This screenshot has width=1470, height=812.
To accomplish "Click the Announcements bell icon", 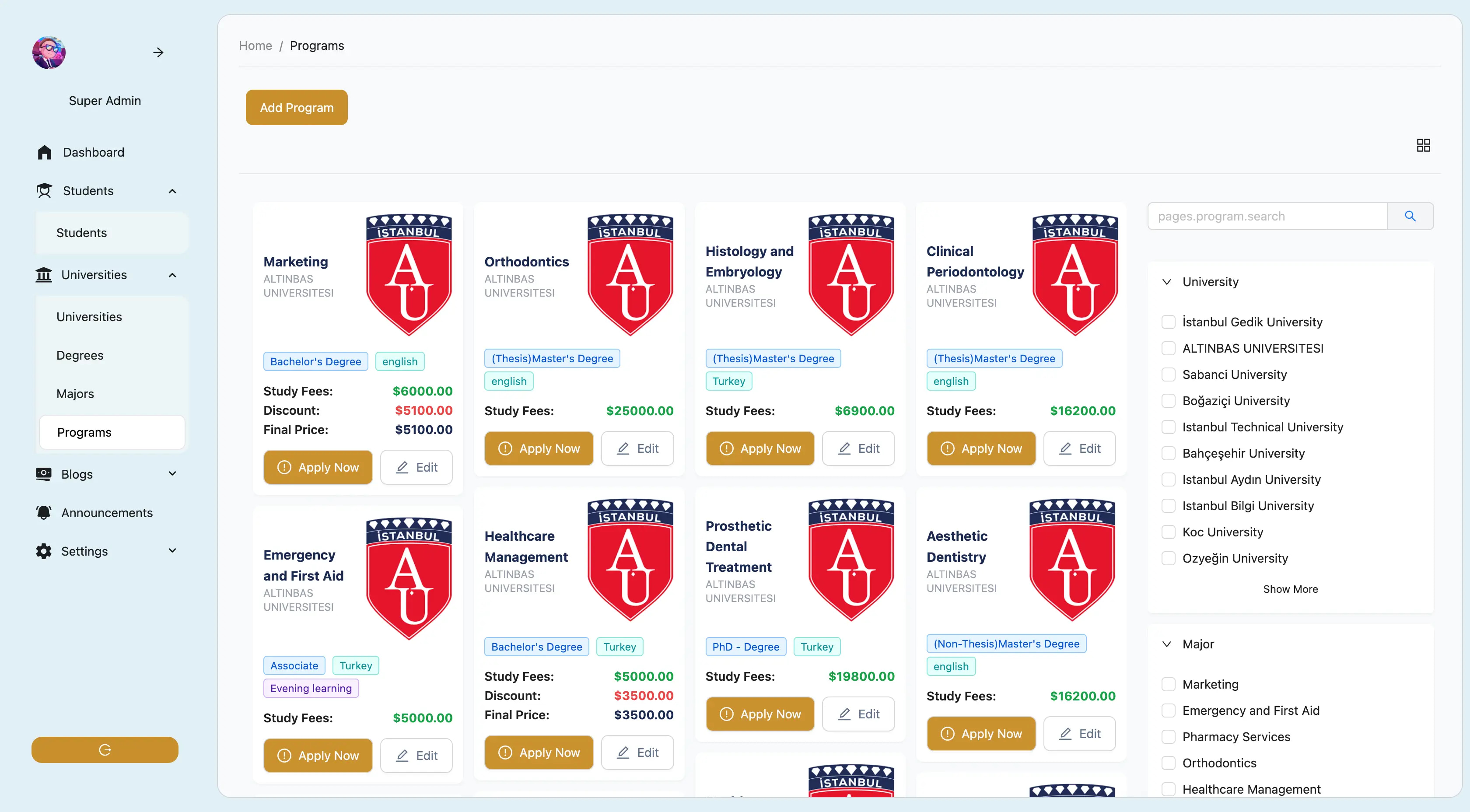I will coord(44,512).
